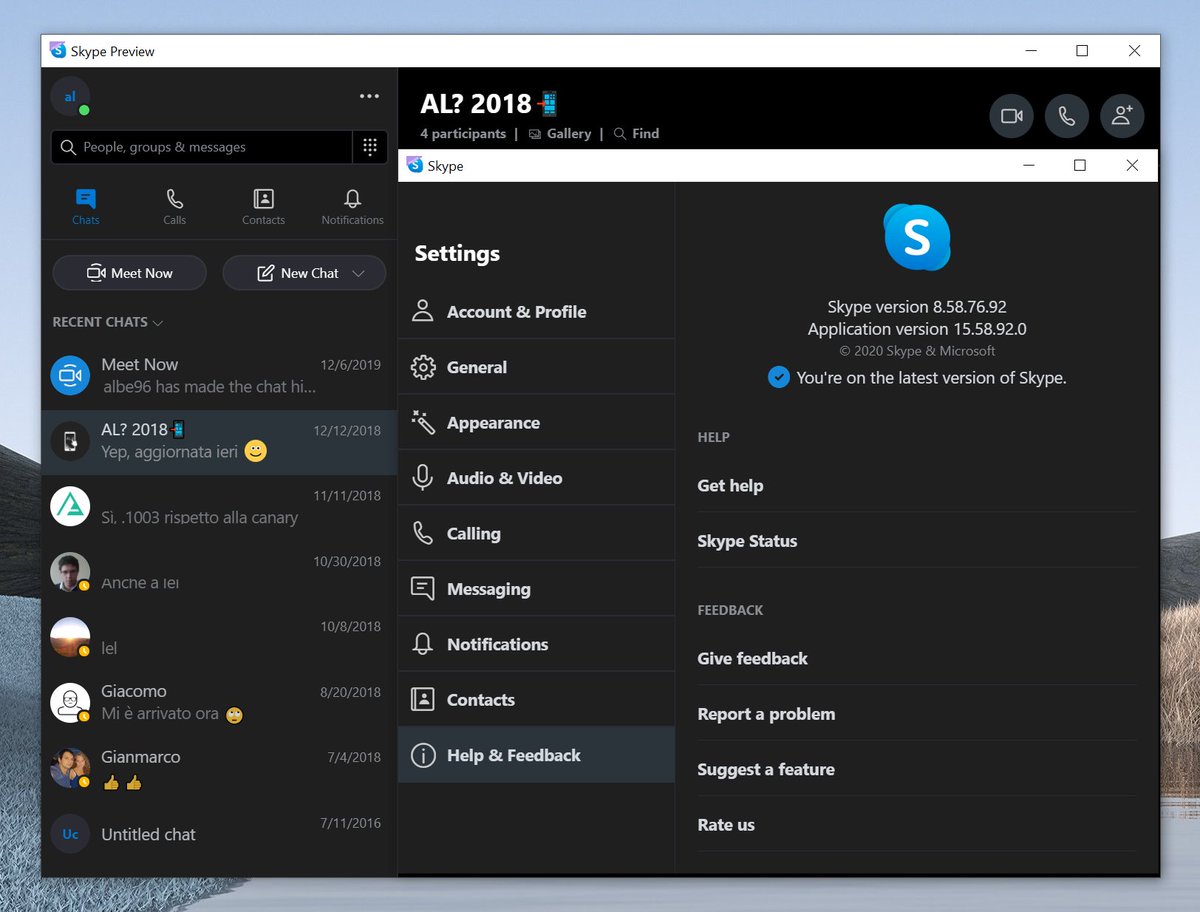Switch to the Contacts tab
Viewport: 1200px width, 912px height.
point(263,205)
